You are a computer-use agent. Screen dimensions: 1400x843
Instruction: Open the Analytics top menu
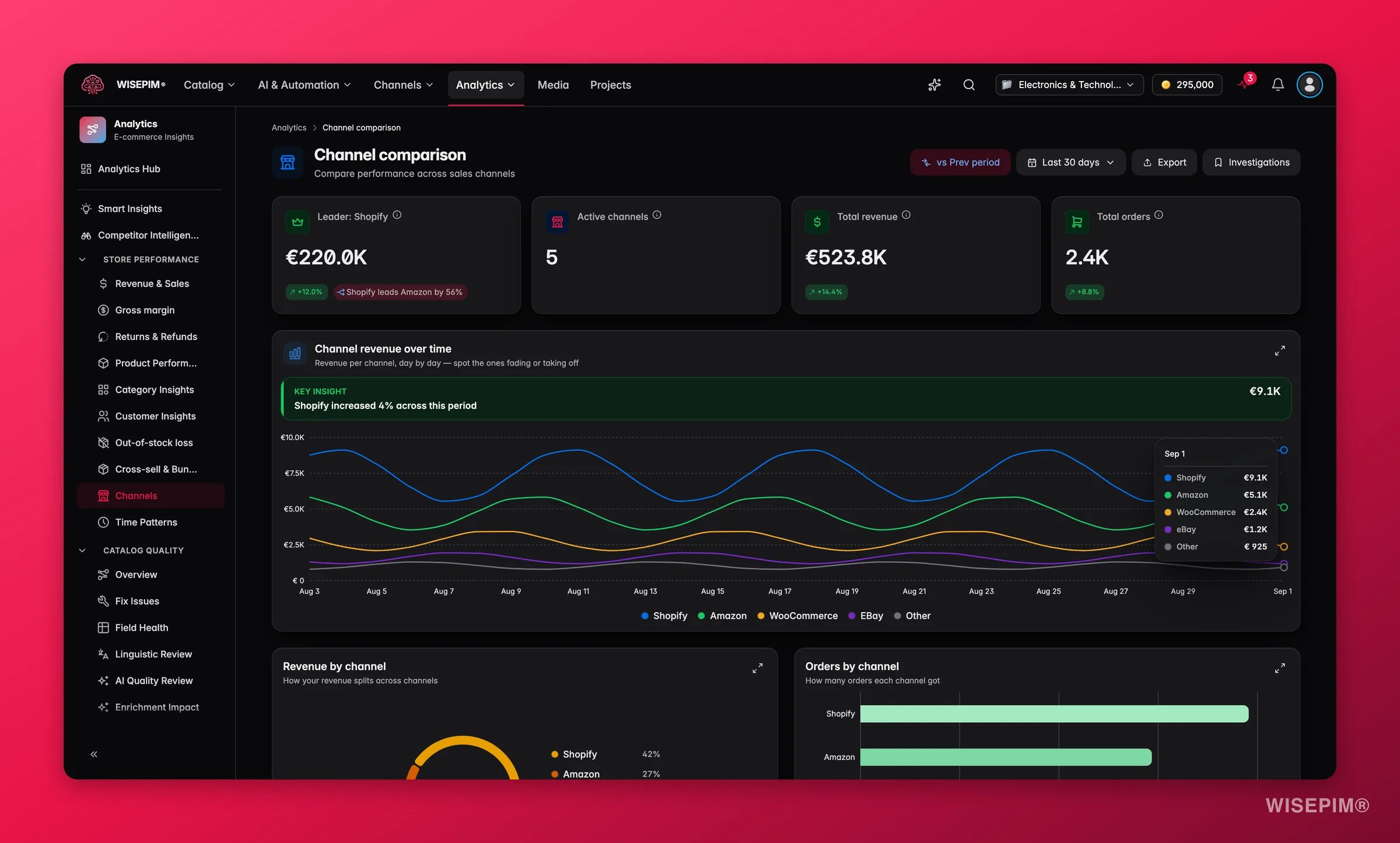(x=485, y=85)
